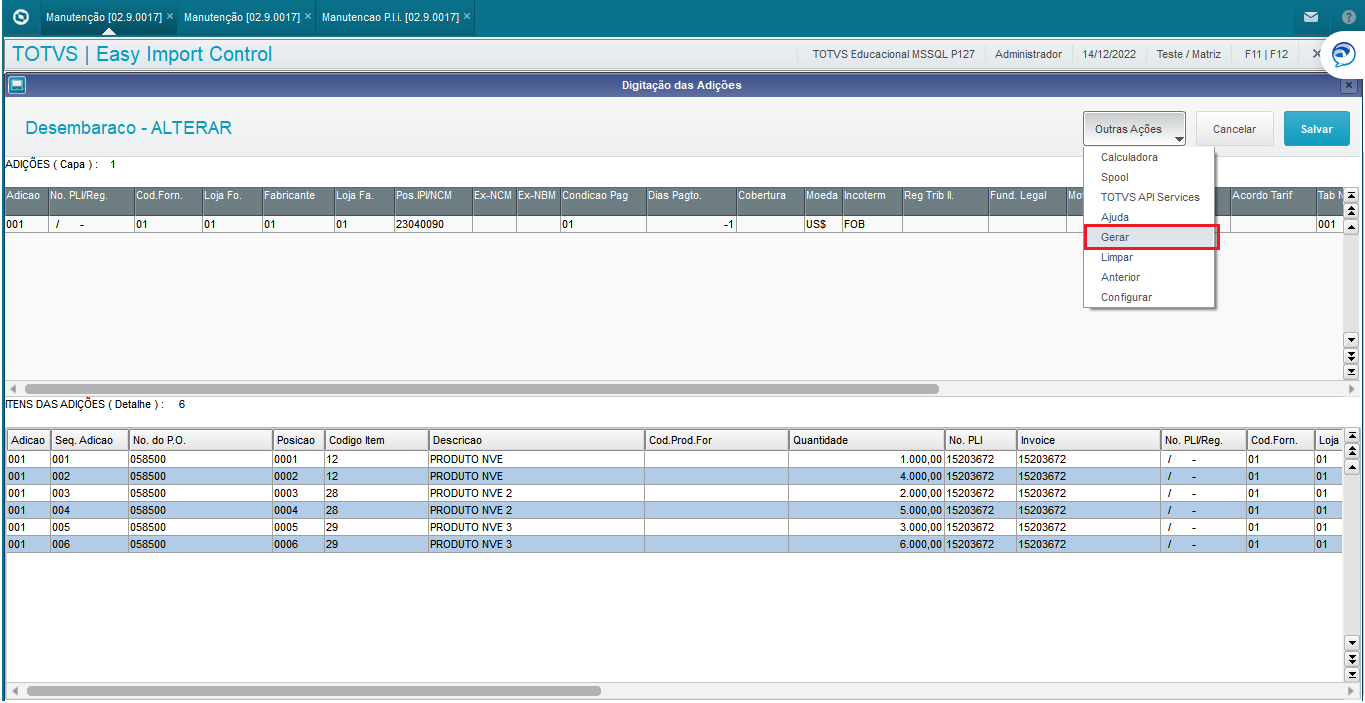Viewport: 1365px width, 703px height.
Task: Click the Incoterm column header
Action: pyautogui.click(x=871, y=201)
